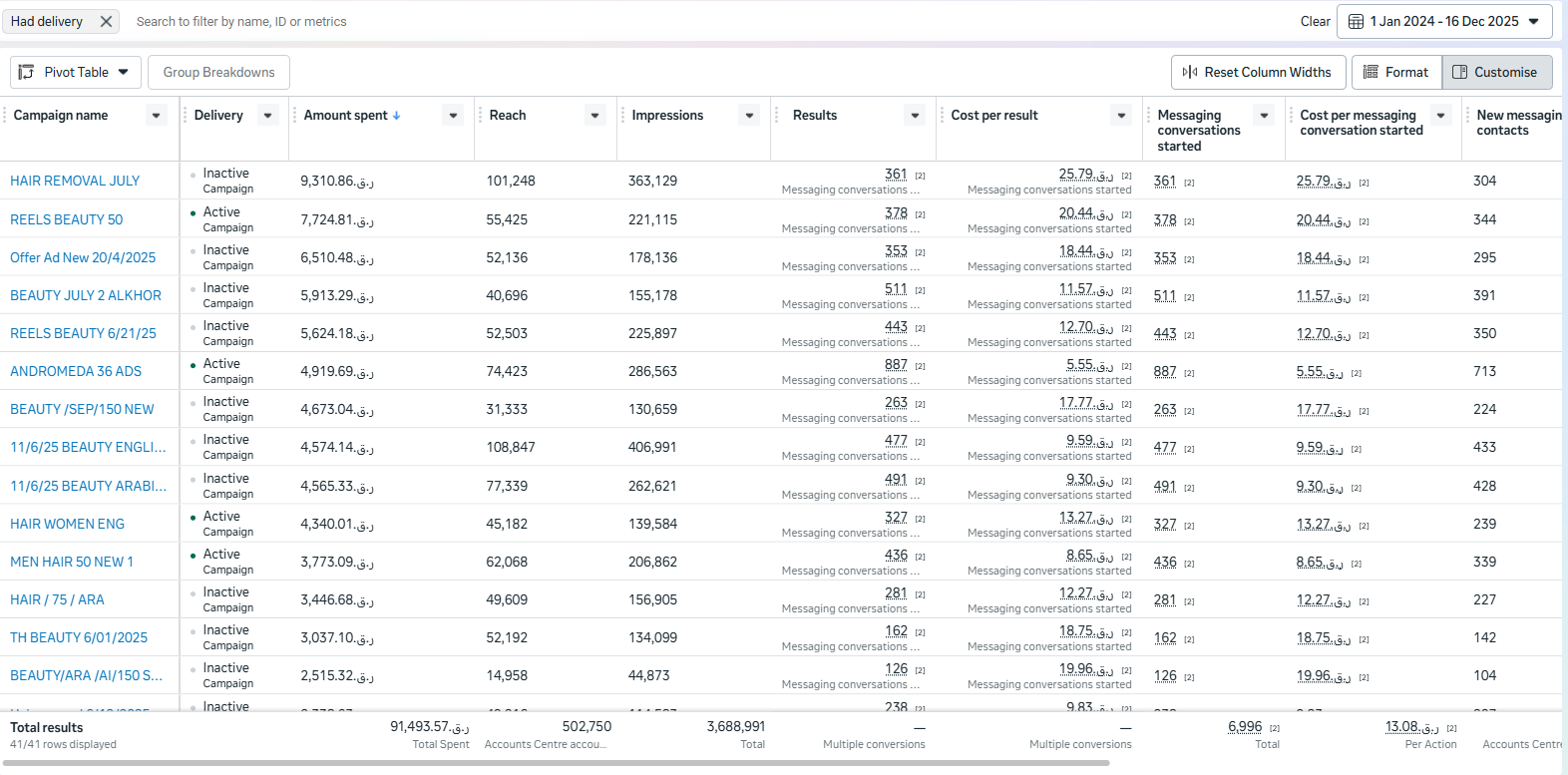
Task: Remove the Had delivery filter chip
Action: pyautogui.click(x=106, y=21)
